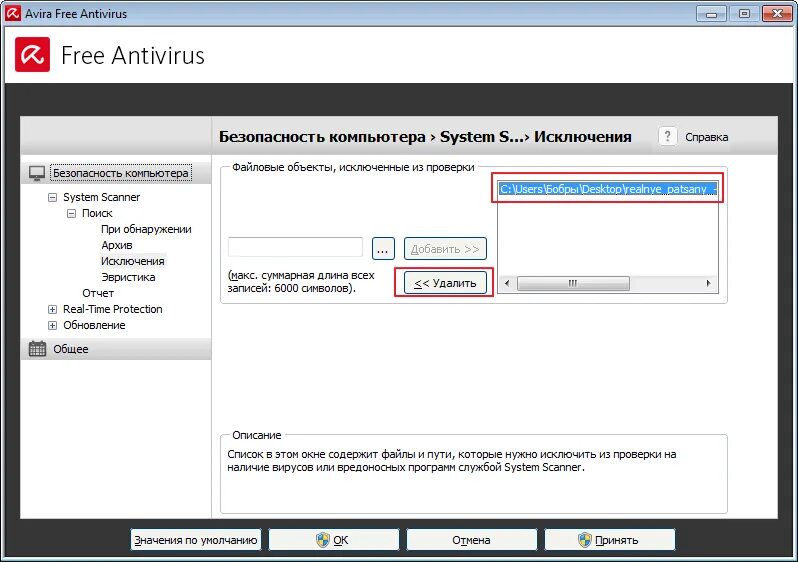
Task: Click the shield icon on Принять button
Action: 585,540
